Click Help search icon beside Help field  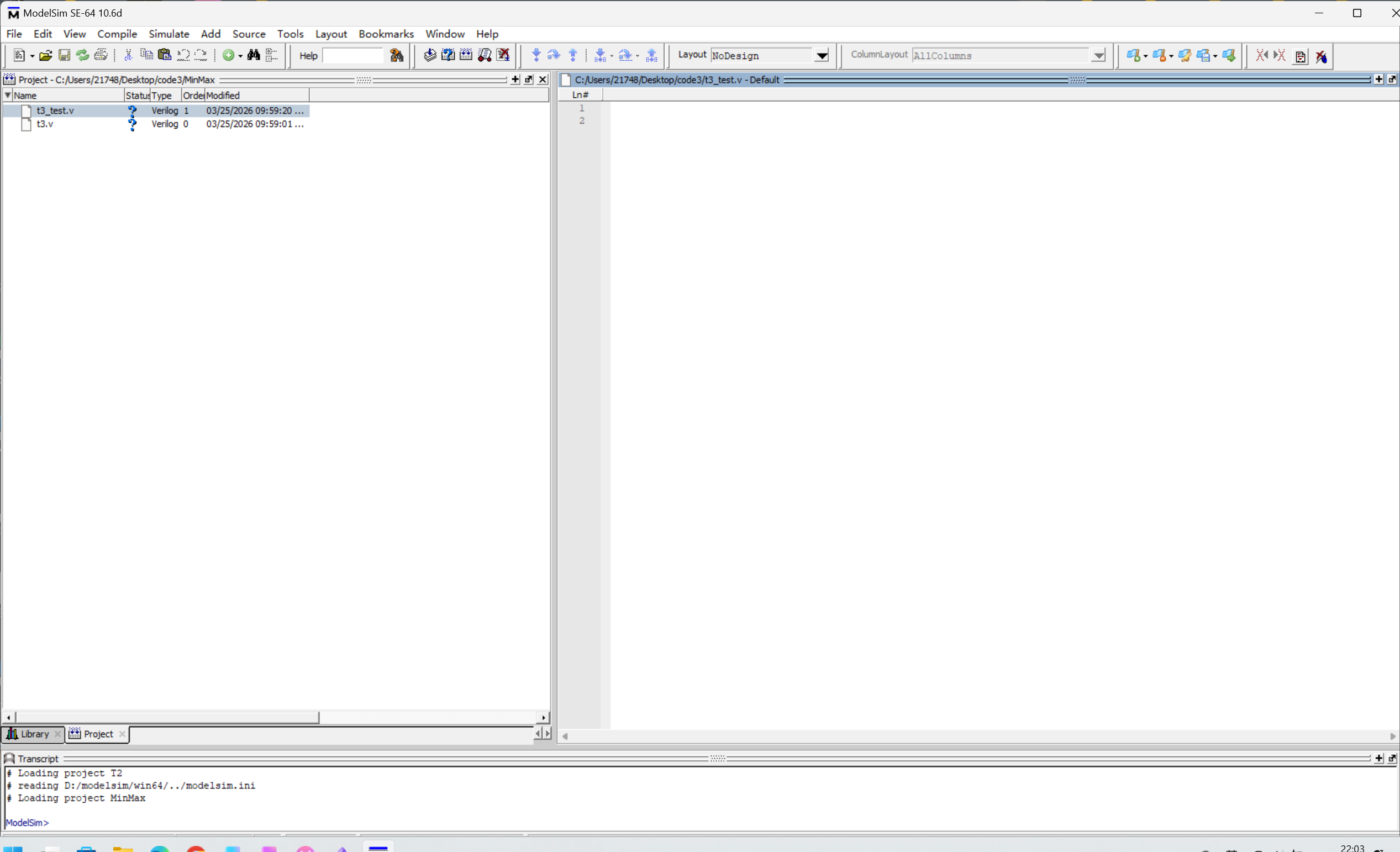pos(397,55)
